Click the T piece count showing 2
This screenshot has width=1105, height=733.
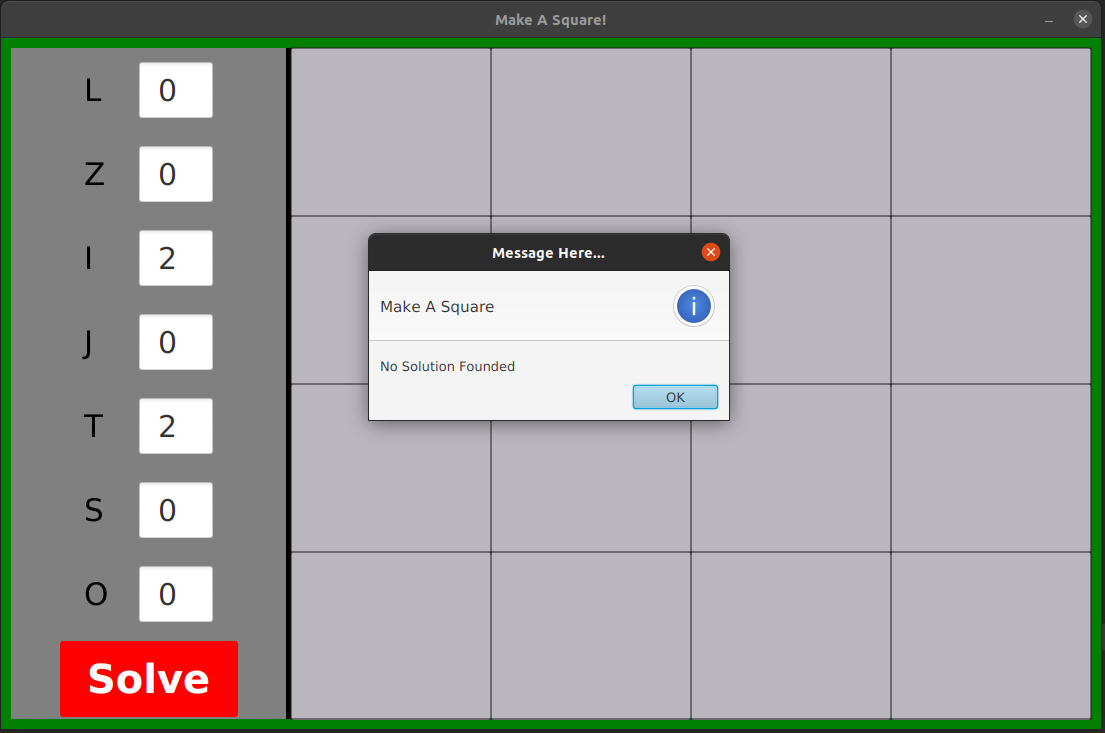click(x=176, y=426)
